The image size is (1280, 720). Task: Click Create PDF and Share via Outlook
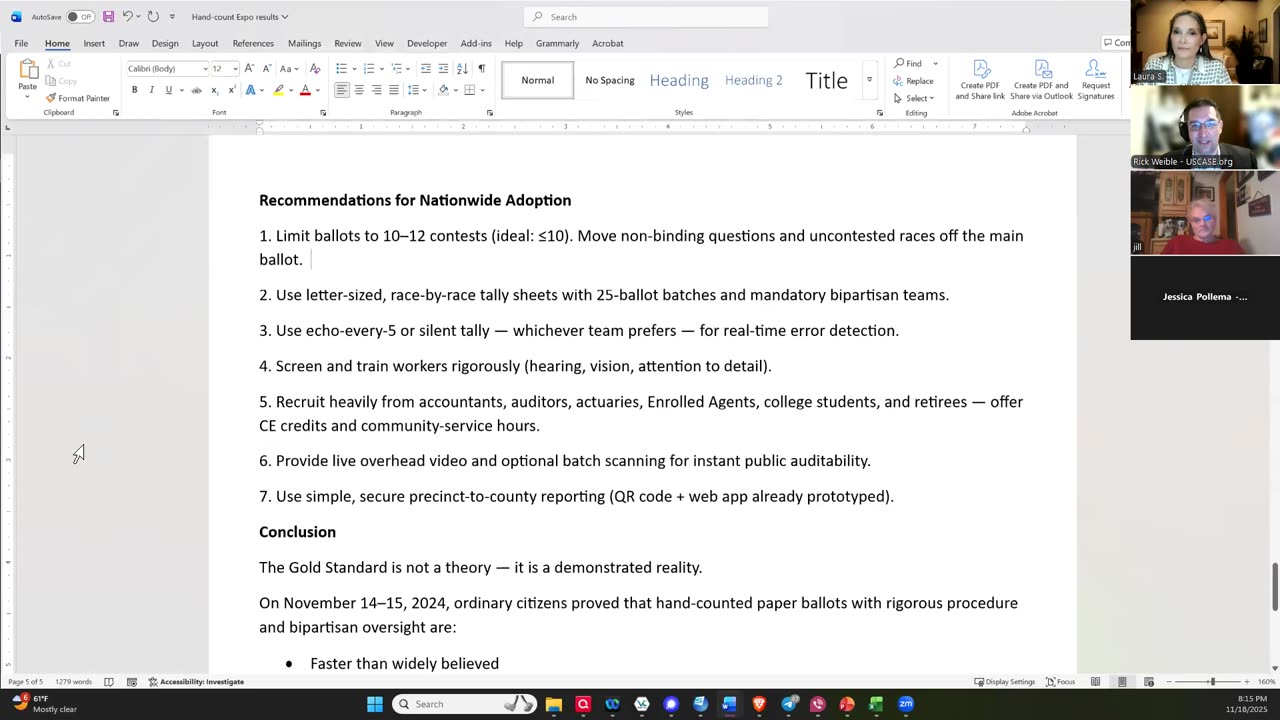[x=1041, y=80]
